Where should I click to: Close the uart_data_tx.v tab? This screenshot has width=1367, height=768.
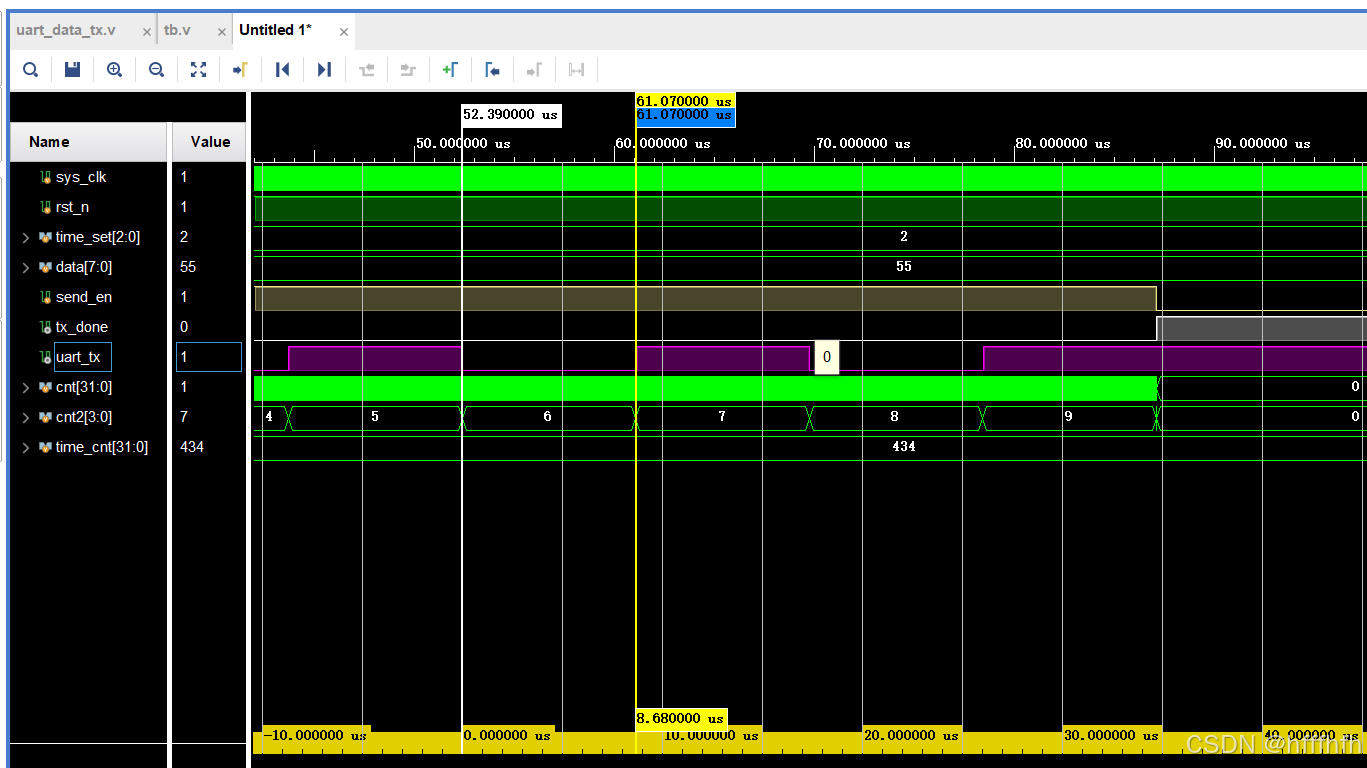click(x=147, y=32)
